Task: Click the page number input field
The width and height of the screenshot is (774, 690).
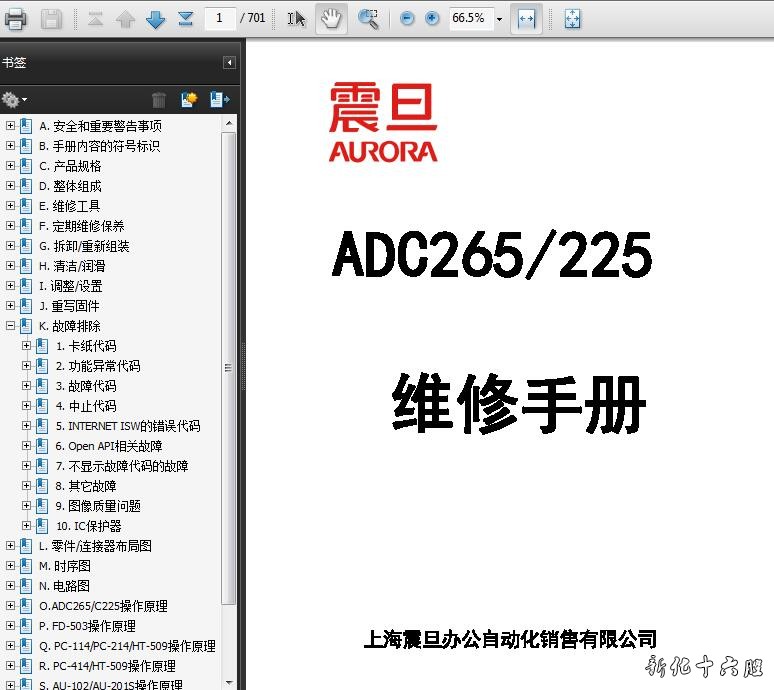Action: point(219,18)
